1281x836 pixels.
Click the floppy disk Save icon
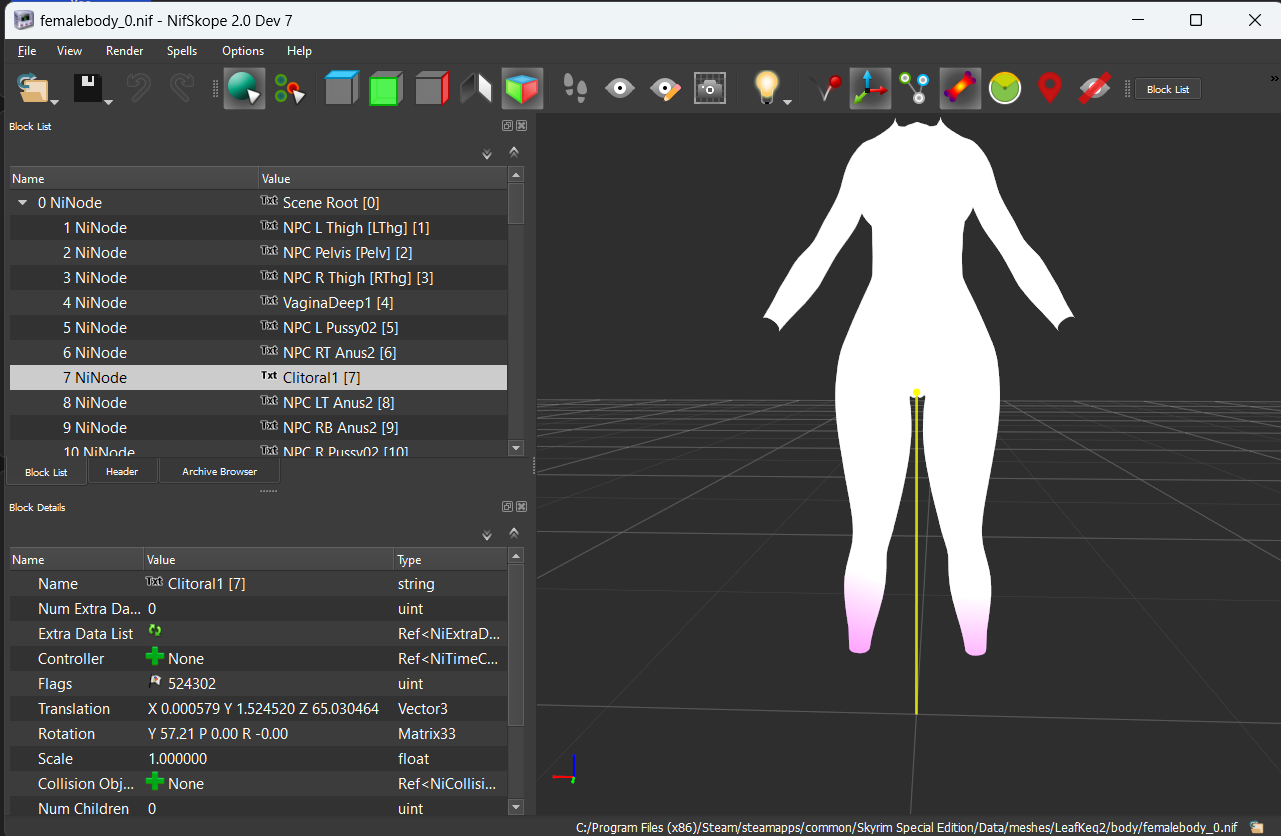tap(88, 89)
